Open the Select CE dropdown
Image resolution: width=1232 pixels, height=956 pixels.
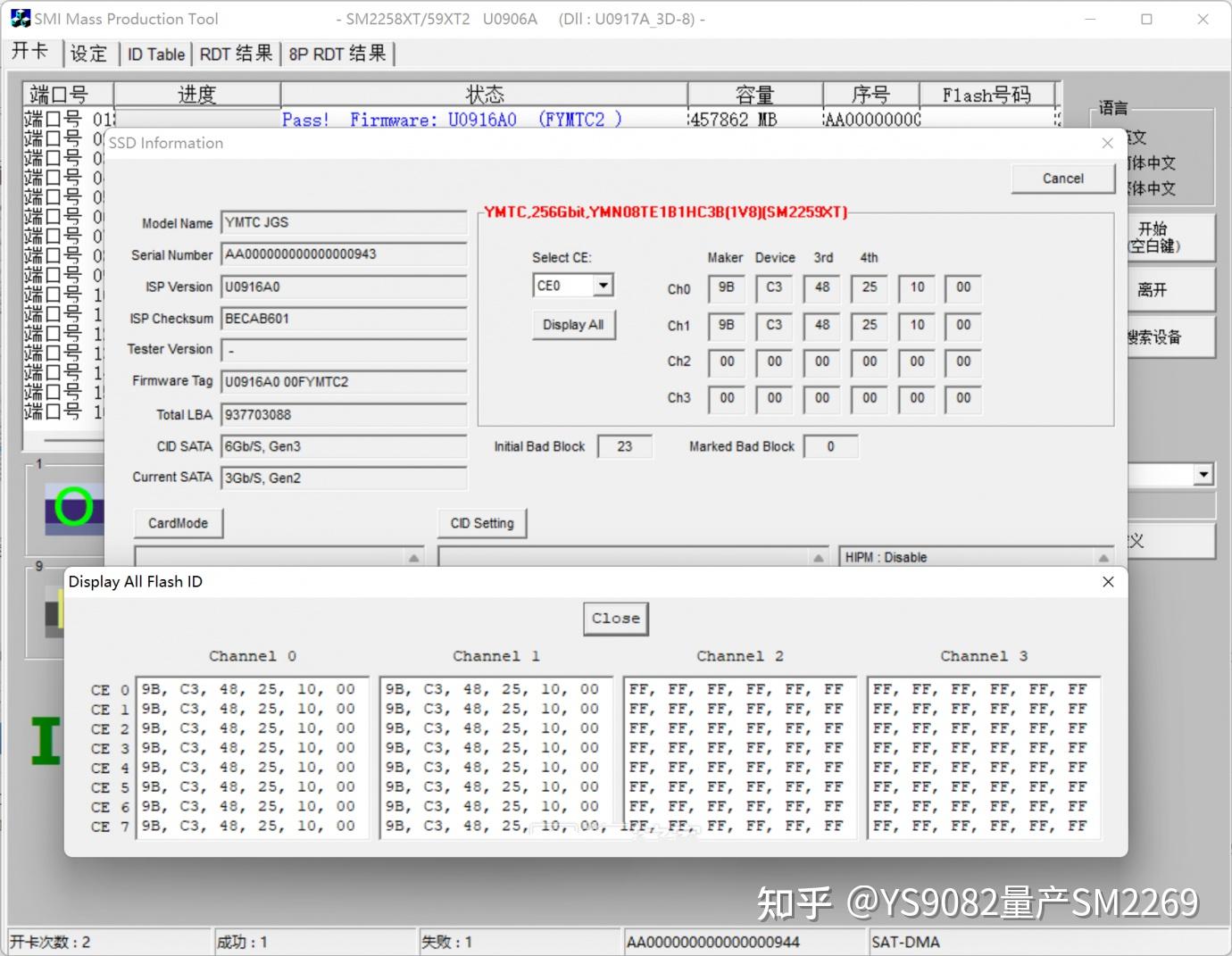coord(604,285)
